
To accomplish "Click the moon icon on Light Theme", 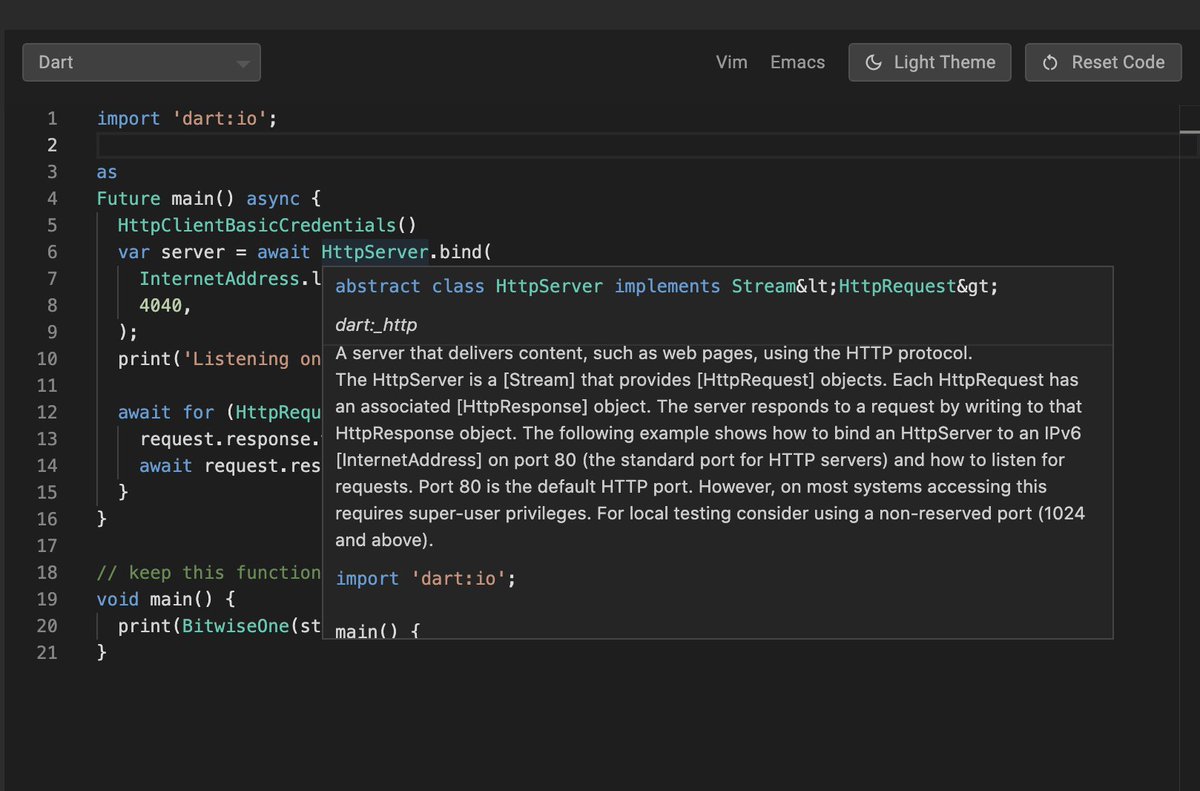I will [873, 62].
